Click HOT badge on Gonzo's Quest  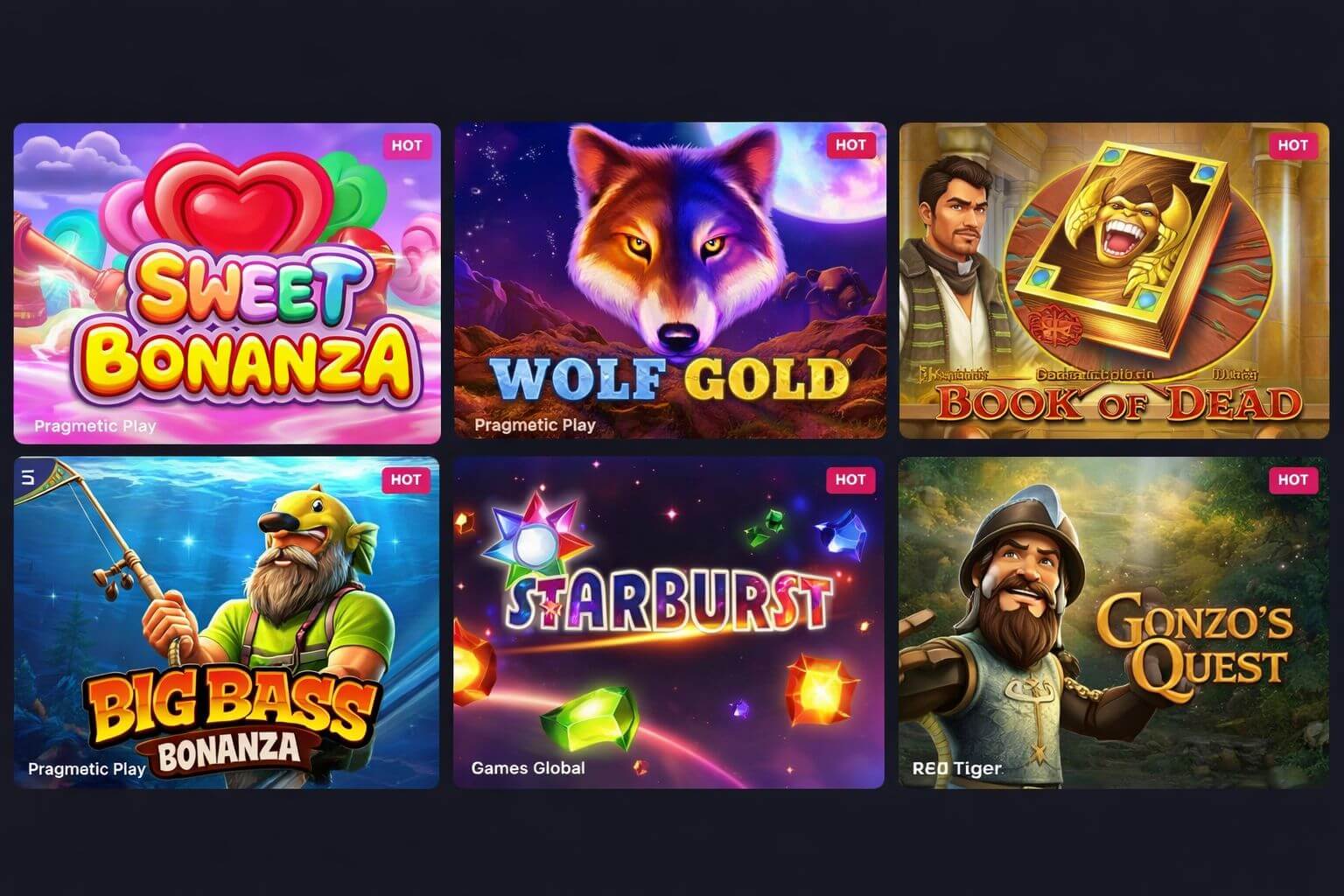coord(1293,479)
